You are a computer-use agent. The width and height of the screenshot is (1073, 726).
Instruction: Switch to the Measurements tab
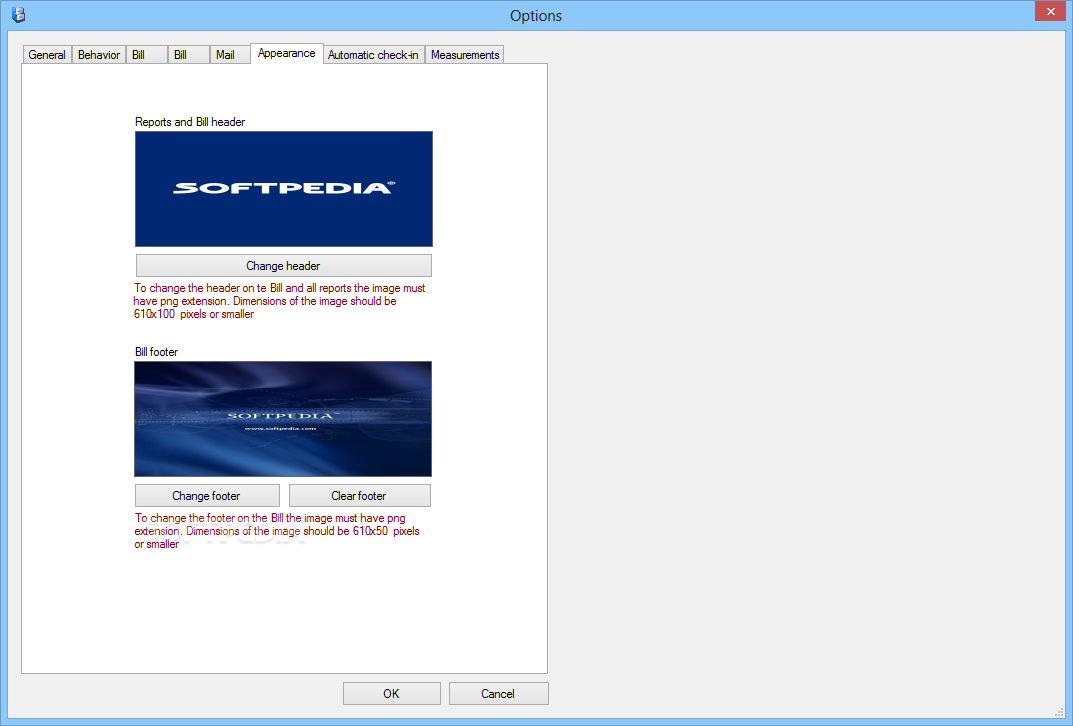pos(465,55)
